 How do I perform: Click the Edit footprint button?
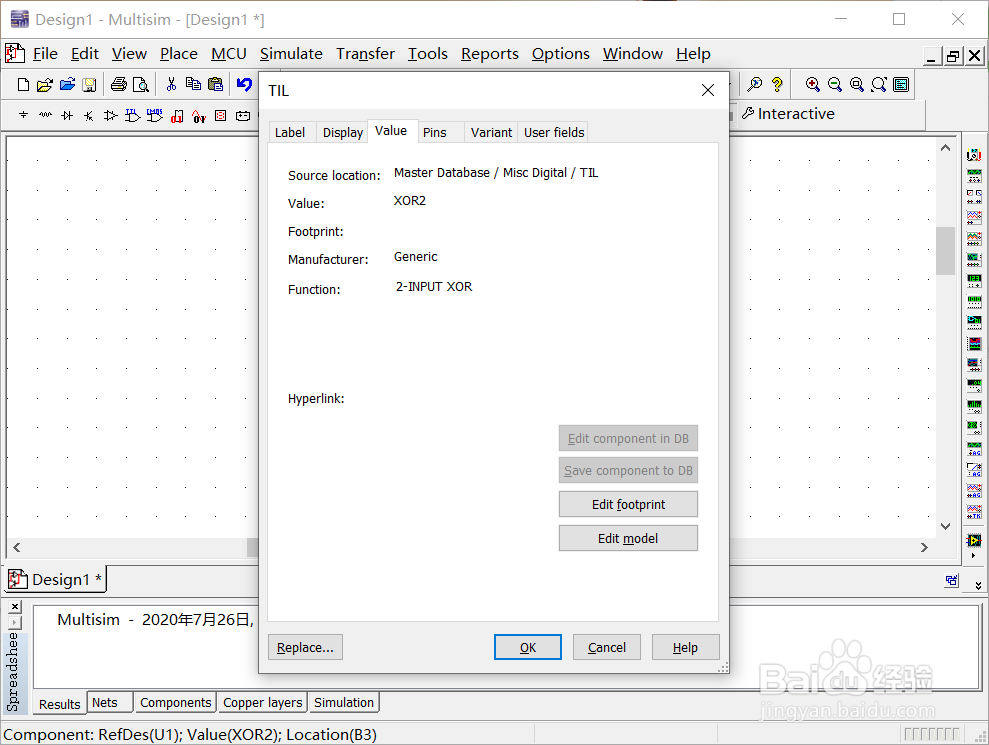[628, 505]
